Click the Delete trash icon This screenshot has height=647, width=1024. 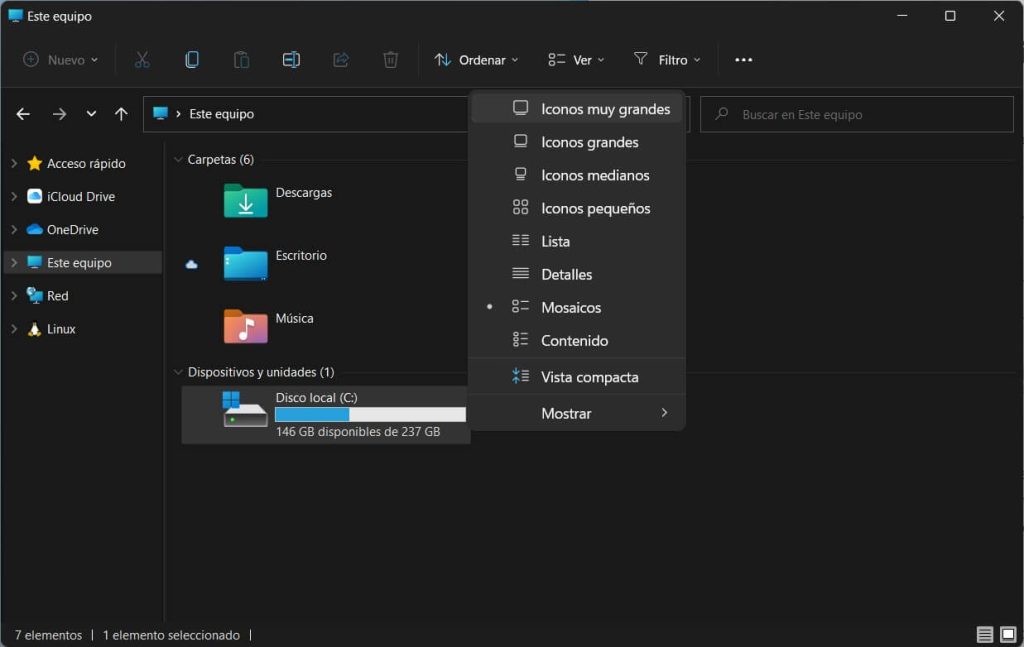391,60
